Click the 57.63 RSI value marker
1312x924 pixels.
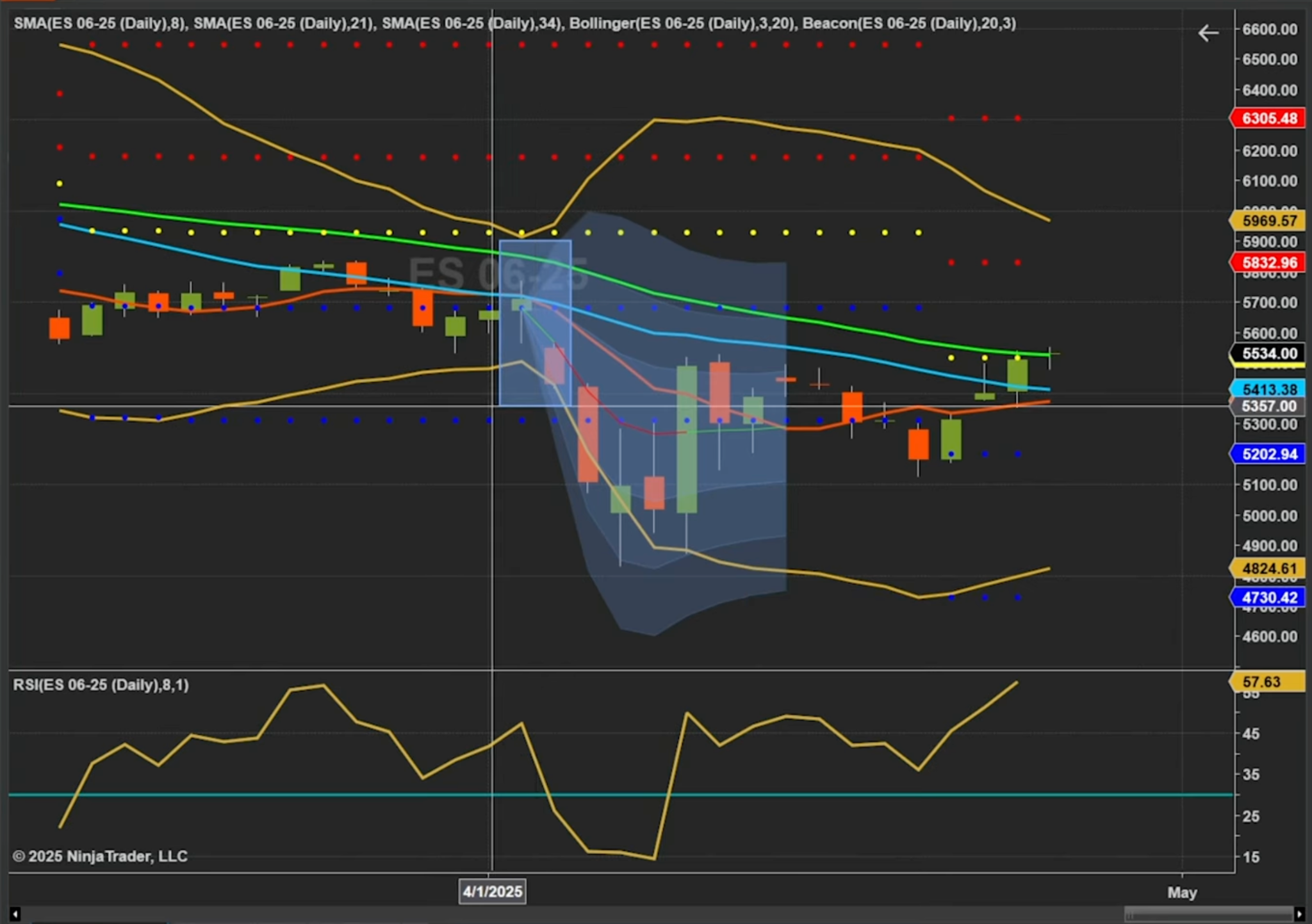[x=1266, y=682]
